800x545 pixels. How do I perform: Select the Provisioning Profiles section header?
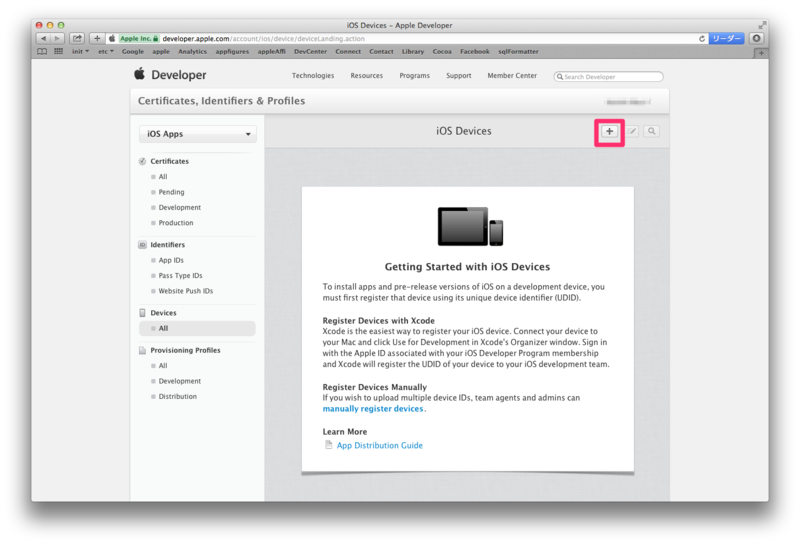185,350
